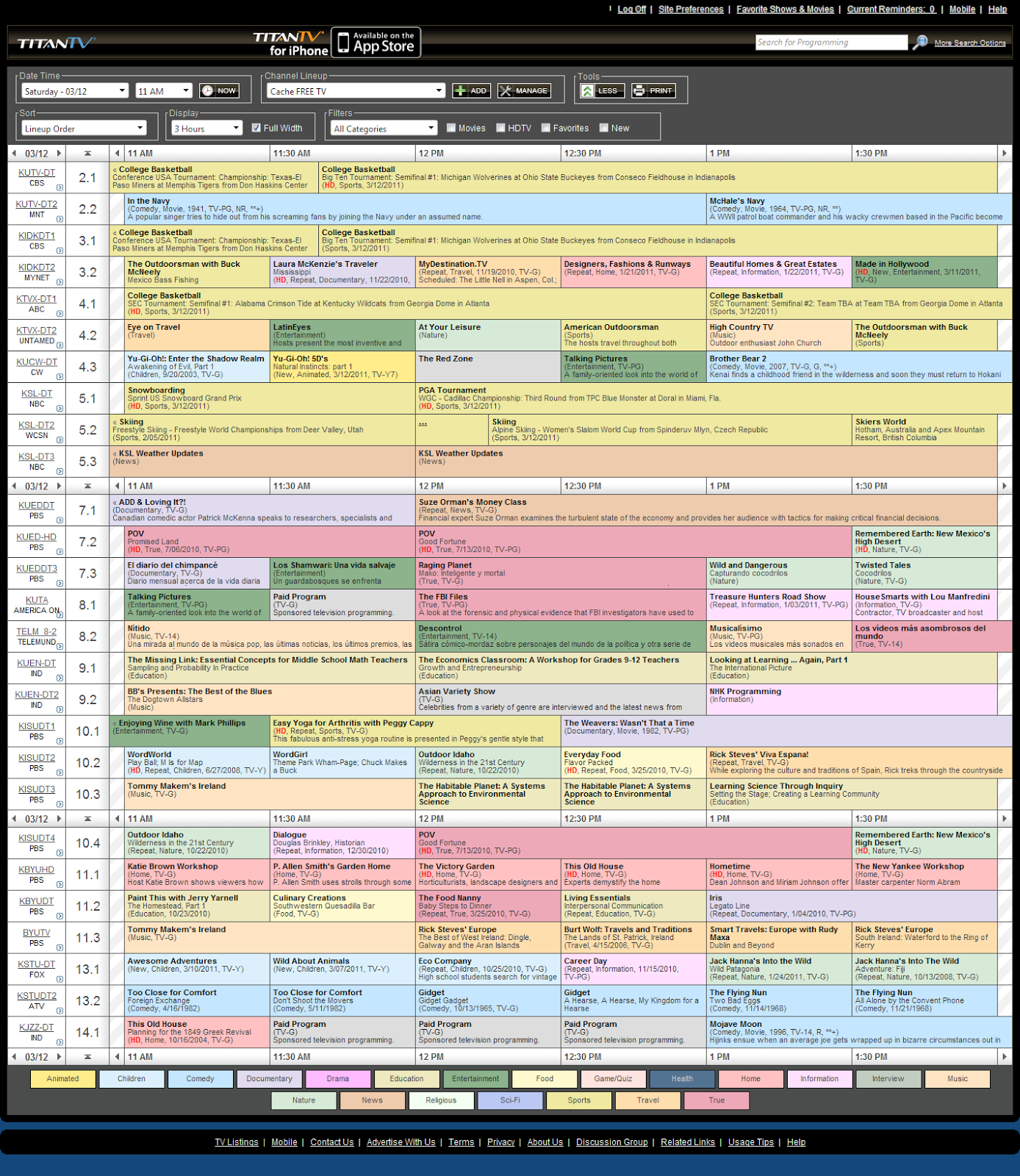Click the Sci-Fi category legend swatch
The image size is (1020, 1176).
click(511, 1100)
